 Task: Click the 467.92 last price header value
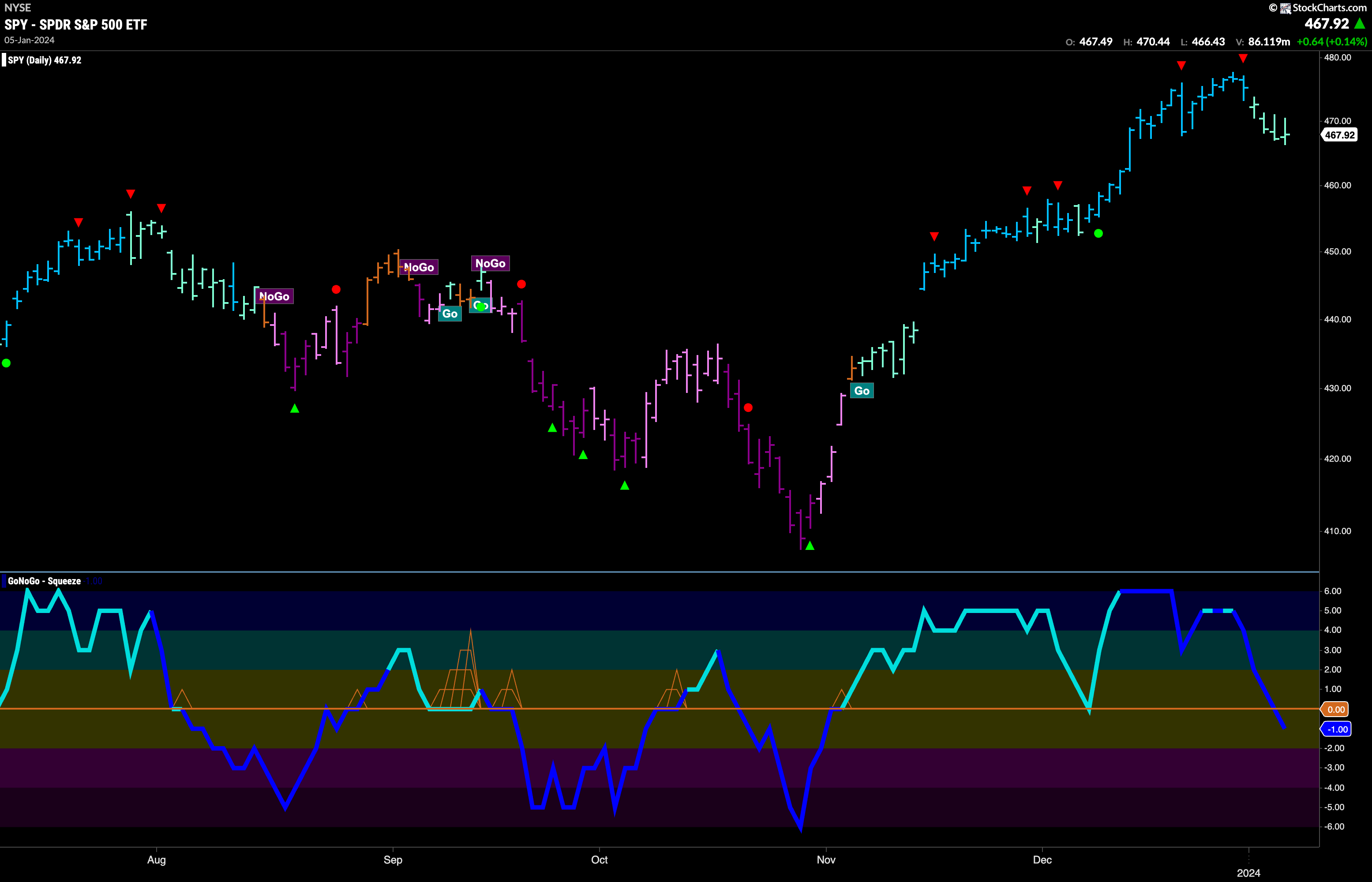click(1327, 23)
